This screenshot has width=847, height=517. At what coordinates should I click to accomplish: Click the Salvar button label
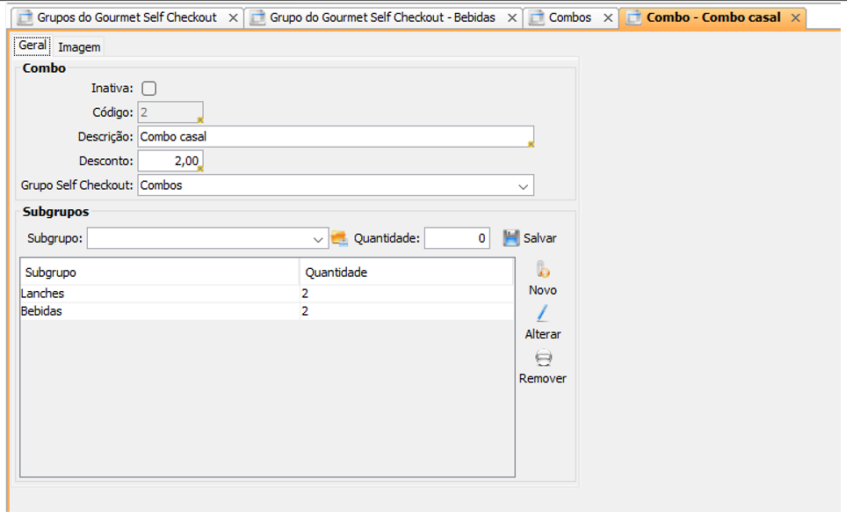point(540,238)
